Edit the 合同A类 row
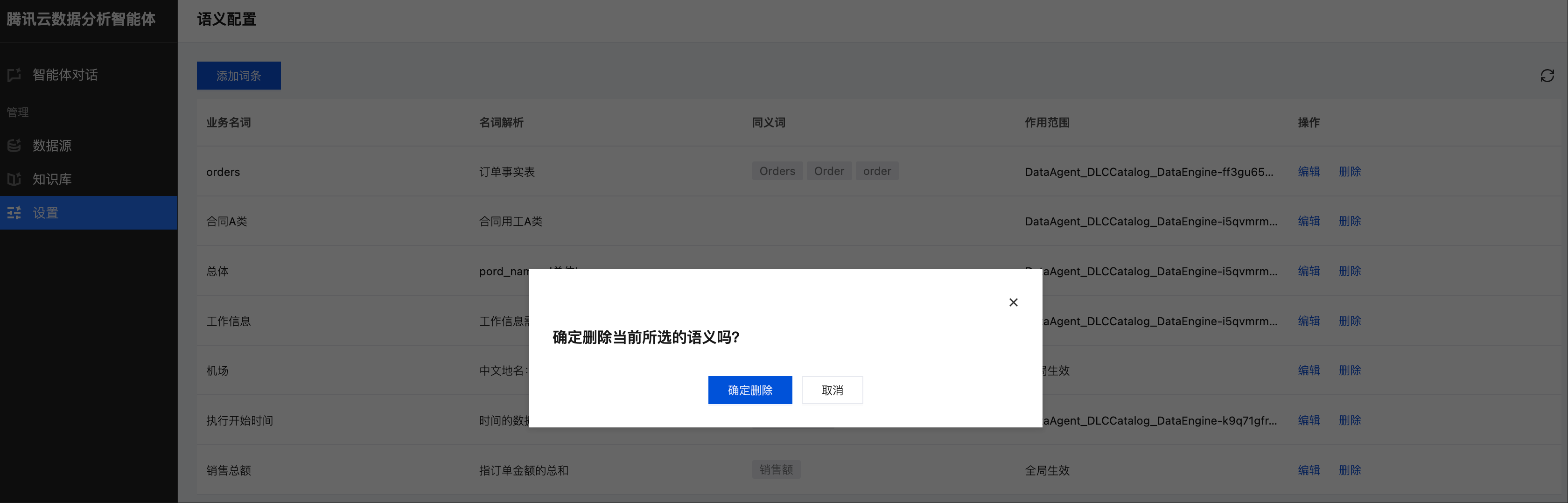The image size is (1568, 503). (1309, 221)
